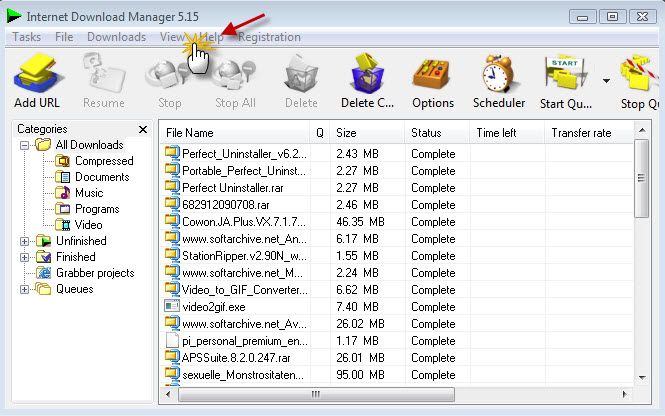
Task: Click the horizontal scrollbar left arrow
Action: (168, 394)
